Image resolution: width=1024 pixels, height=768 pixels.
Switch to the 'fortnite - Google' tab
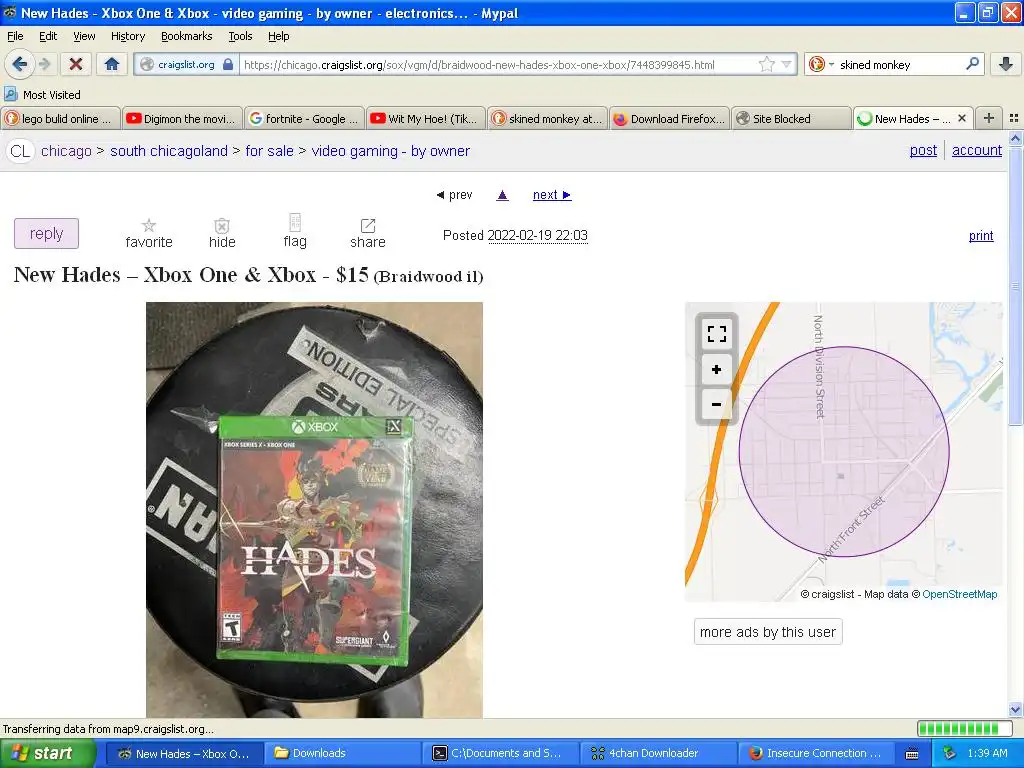pyautogui.click(x=304, y=119)
